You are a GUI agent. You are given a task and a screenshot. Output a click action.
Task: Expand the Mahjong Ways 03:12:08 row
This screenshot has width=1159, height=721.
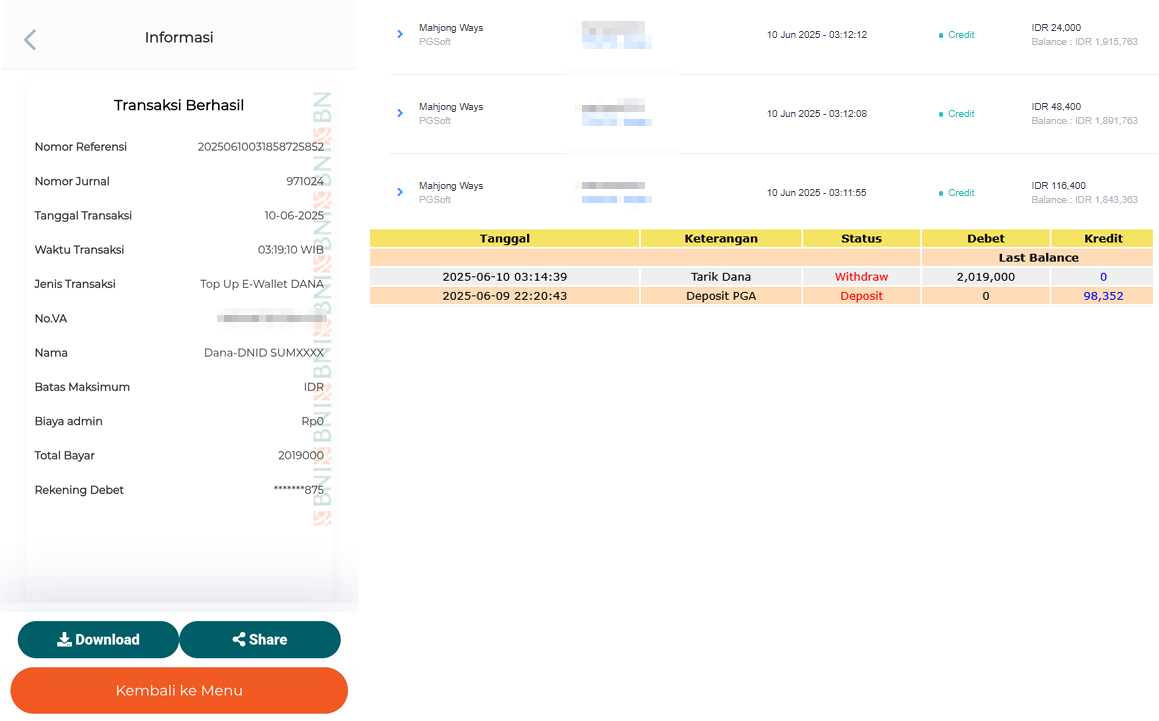pyautogui.click(x=400, y=113)
